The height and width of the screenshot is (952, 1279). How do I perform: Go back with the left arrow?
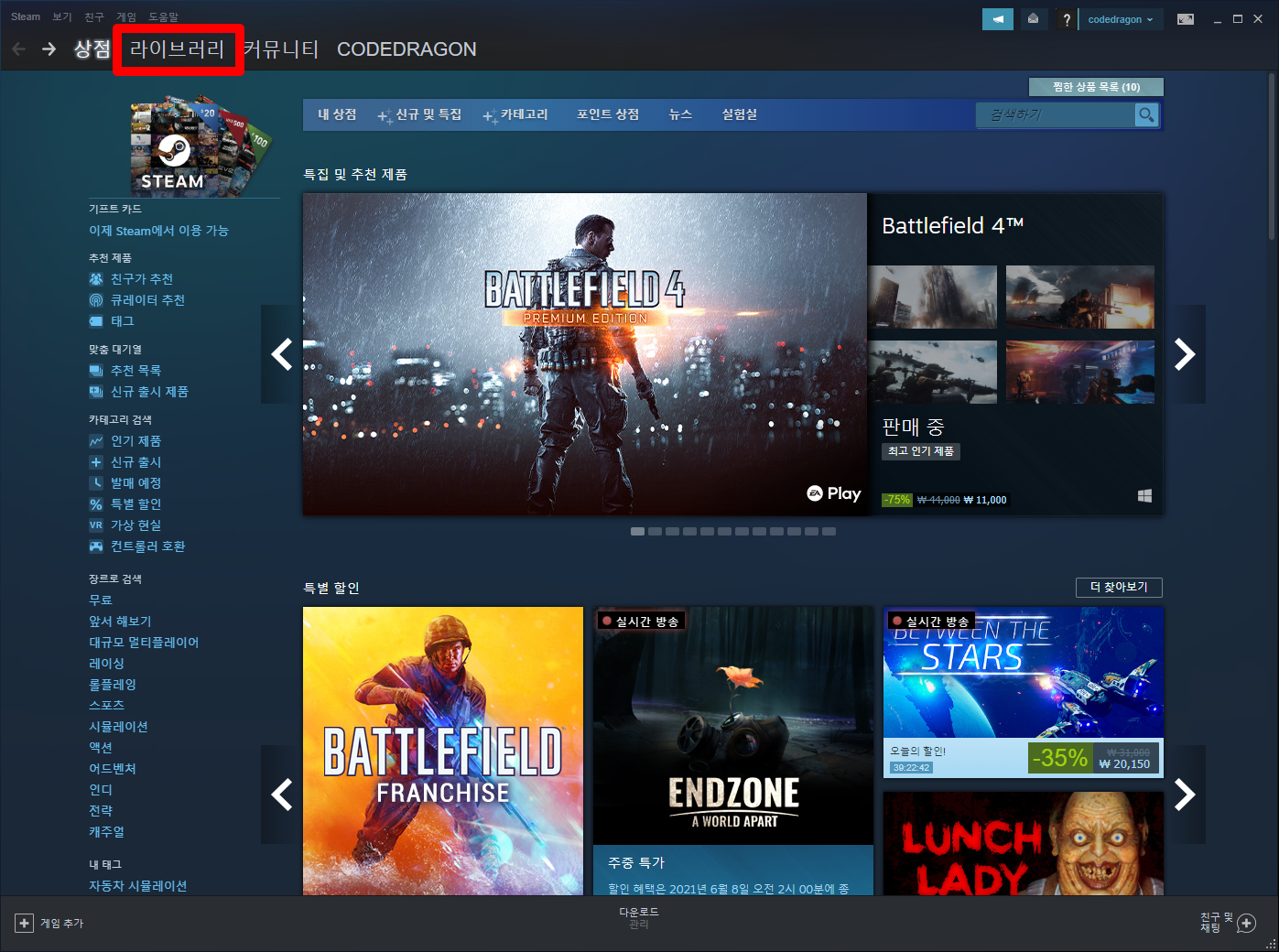pyautogui.click(x=18, y=49)
